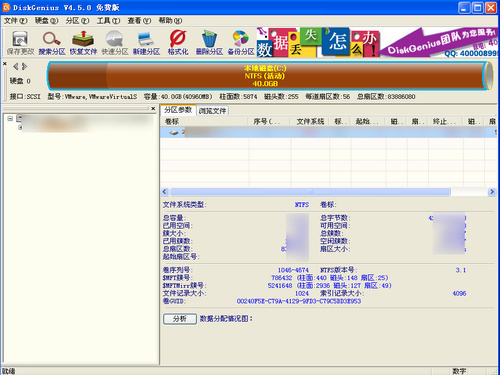Collapse the disk tree root node
500x375 pixels.
(10, 118)
